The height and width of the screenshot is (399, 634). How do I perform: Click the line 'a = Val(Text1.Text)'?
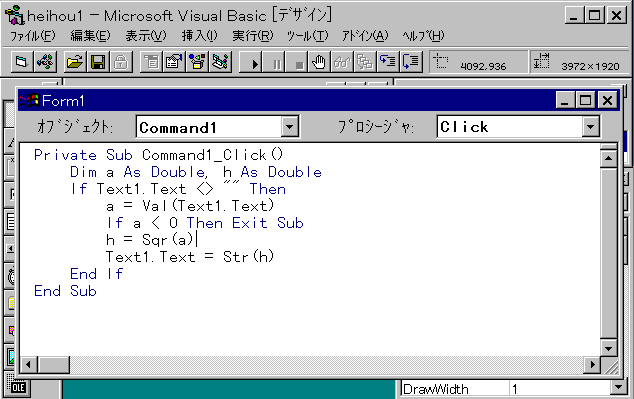point(190,206)
